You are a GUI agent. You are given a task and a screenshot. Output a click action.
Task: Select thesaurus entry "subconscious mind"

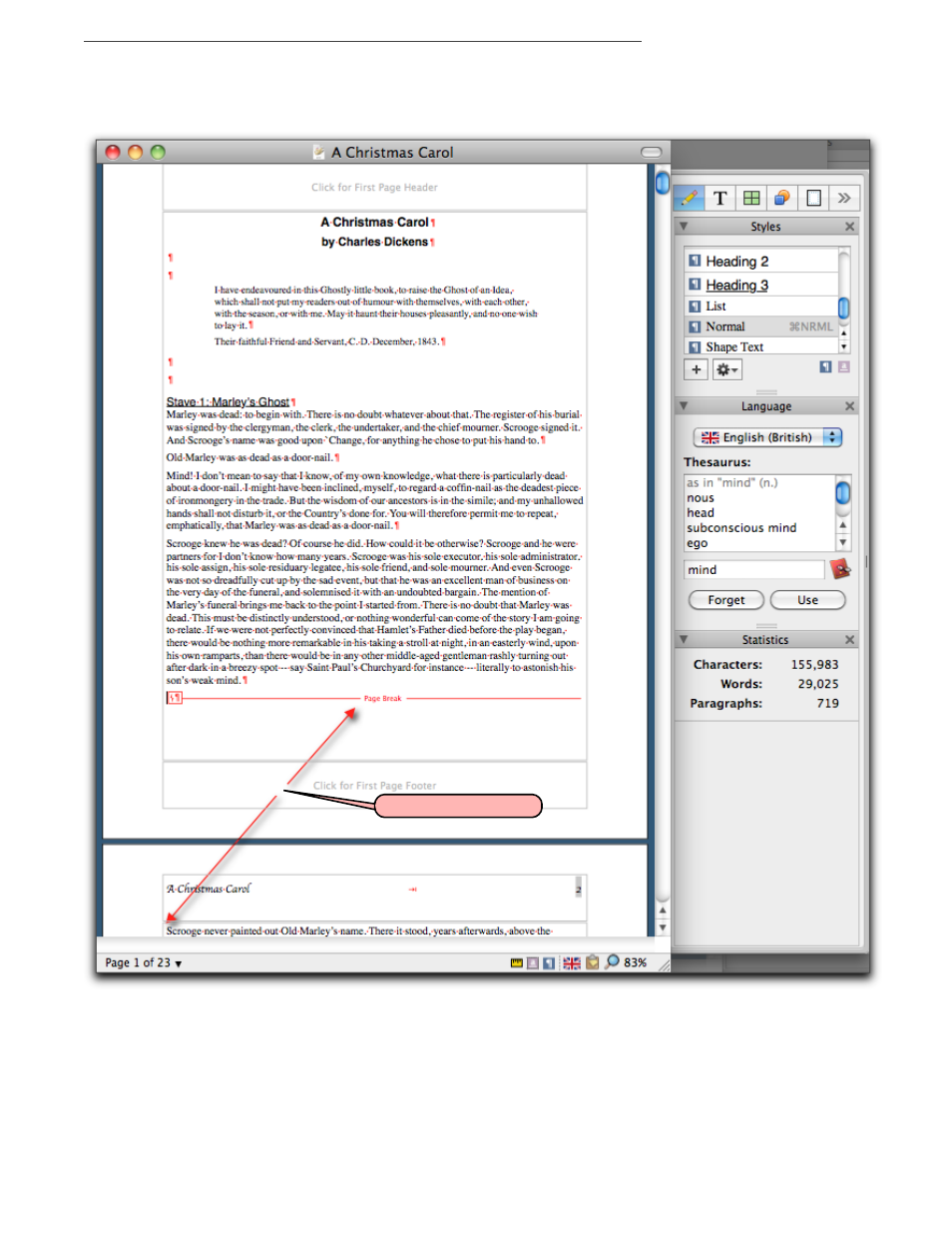click(x=741, y=528)
